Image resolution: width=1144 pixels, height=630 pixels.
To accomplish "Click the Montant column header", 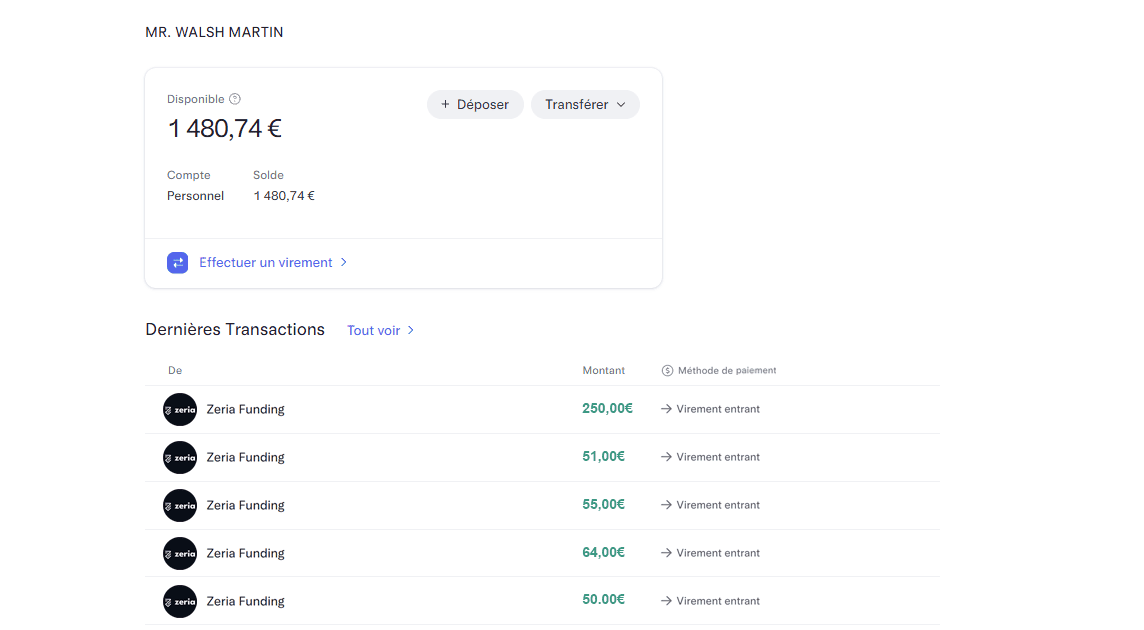I will (x=603, y=371).
